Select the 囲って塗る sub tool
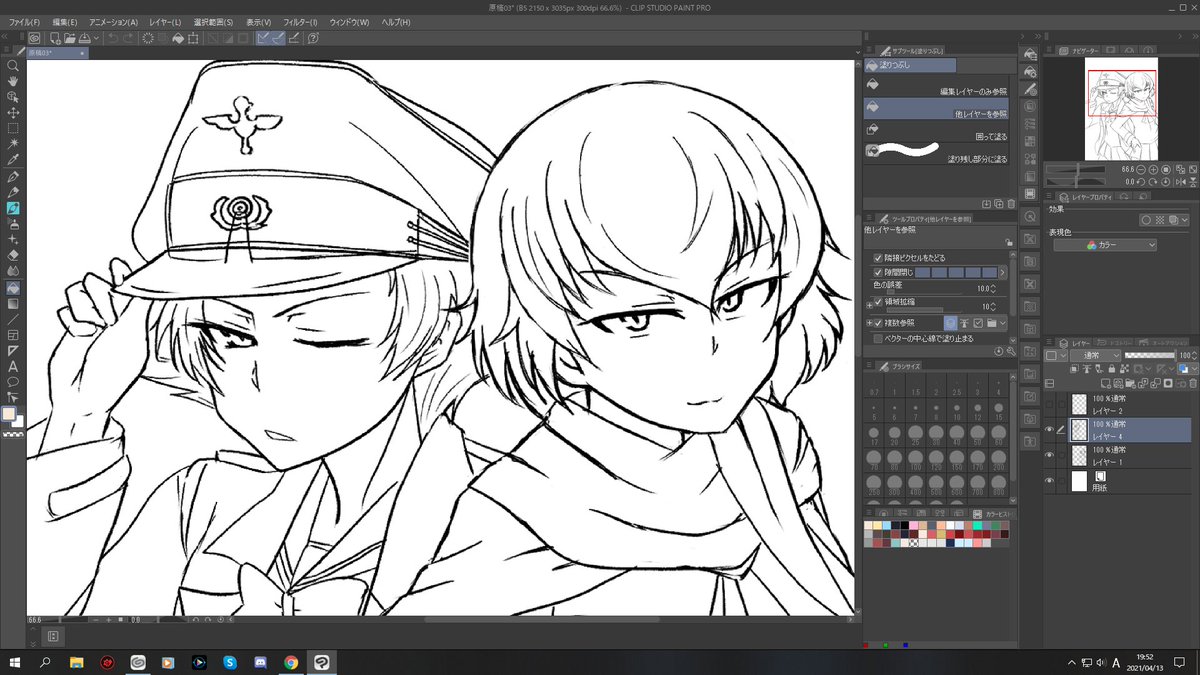This screenshot has height=675, width=1200. 936,129
